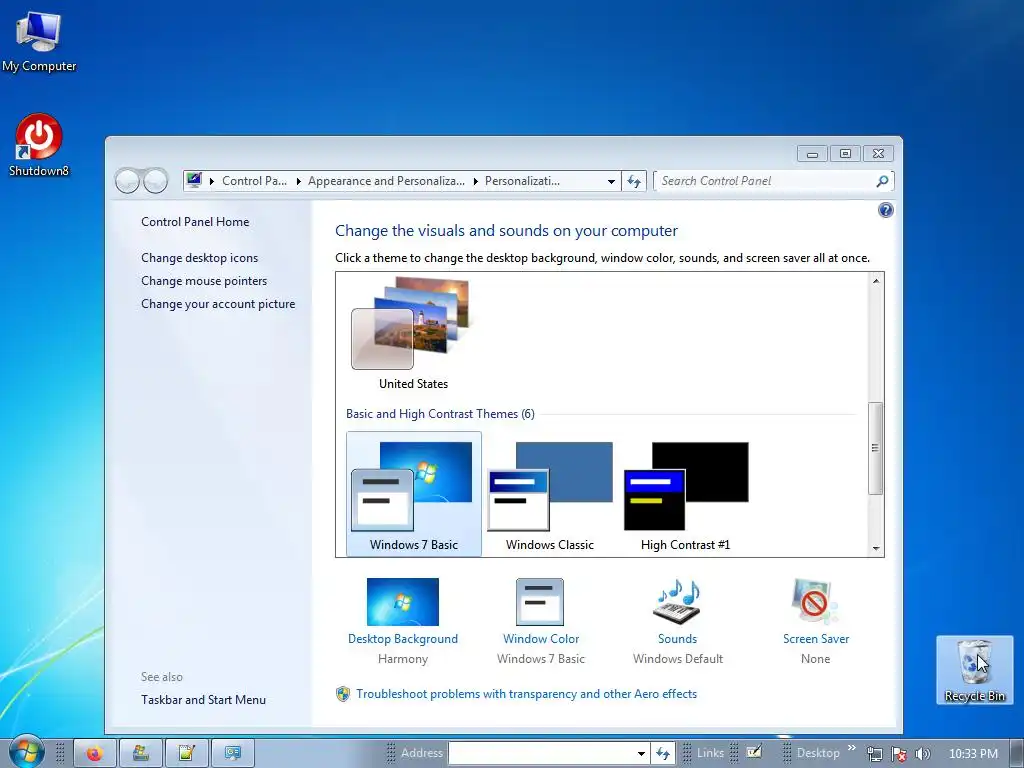The width and height of the screenshot is (1024, 768).
Task: Focus the taskbar Address input field
Action: (541, 754)
